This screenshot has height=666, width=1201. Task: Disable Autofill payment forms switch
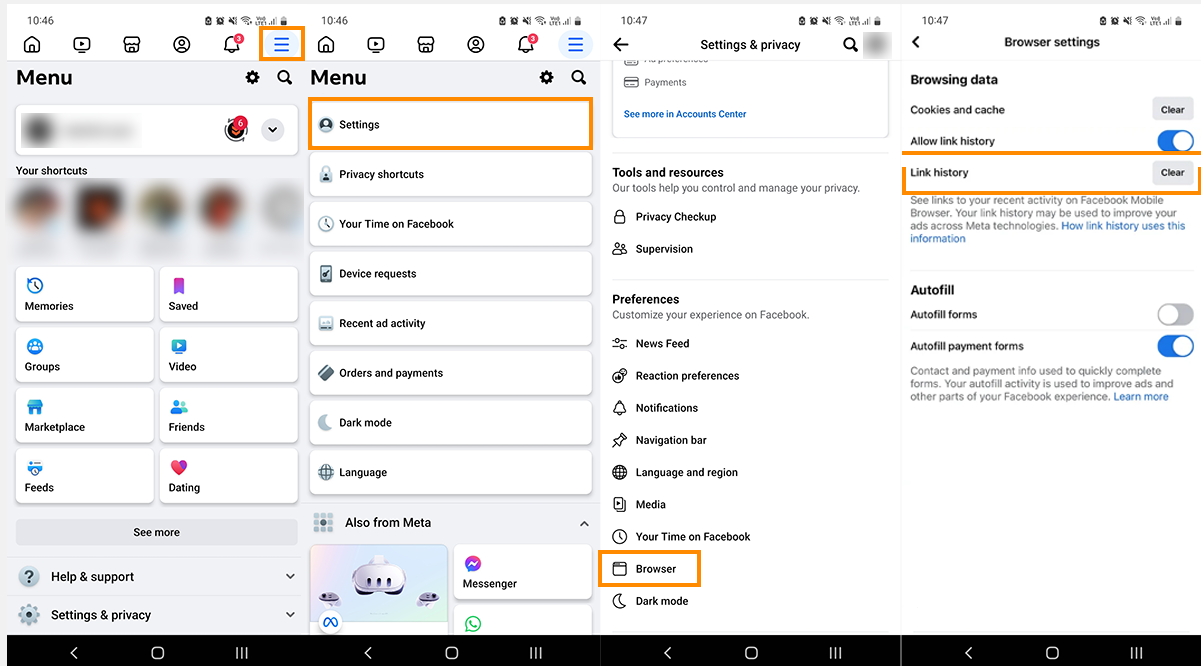coord(1175,346)
